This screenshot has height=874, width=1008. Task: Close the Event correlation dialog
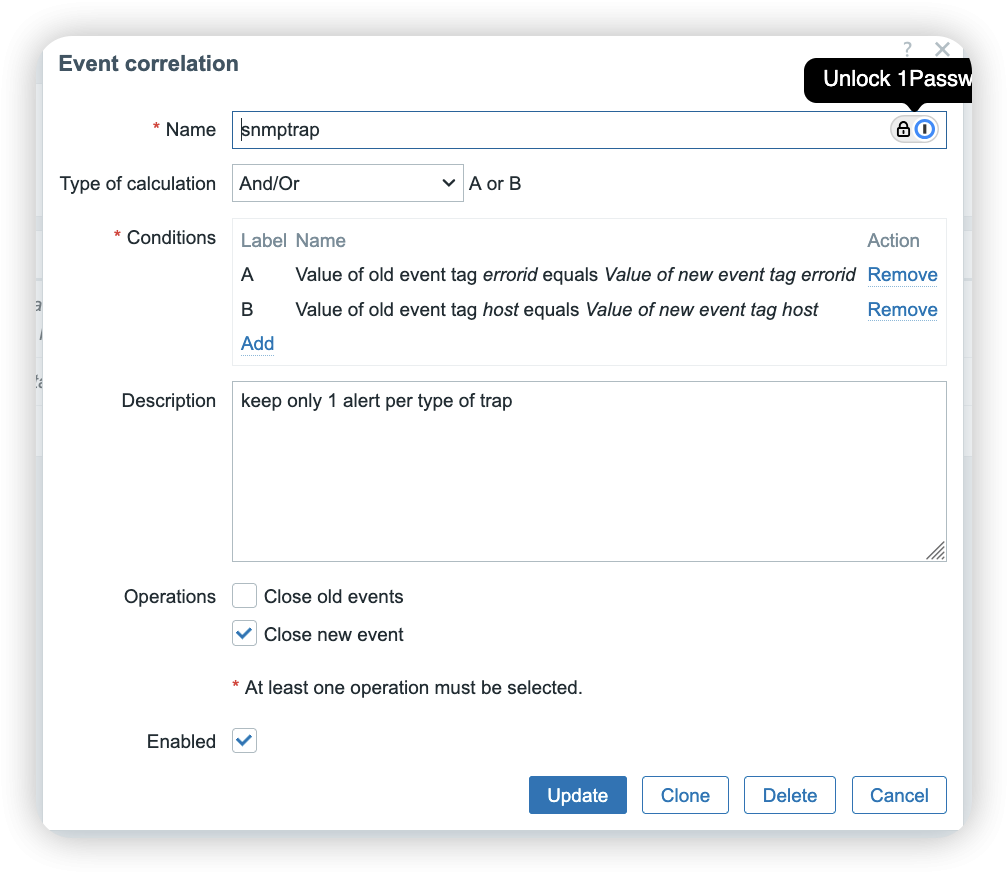click(x=942, y=49)
